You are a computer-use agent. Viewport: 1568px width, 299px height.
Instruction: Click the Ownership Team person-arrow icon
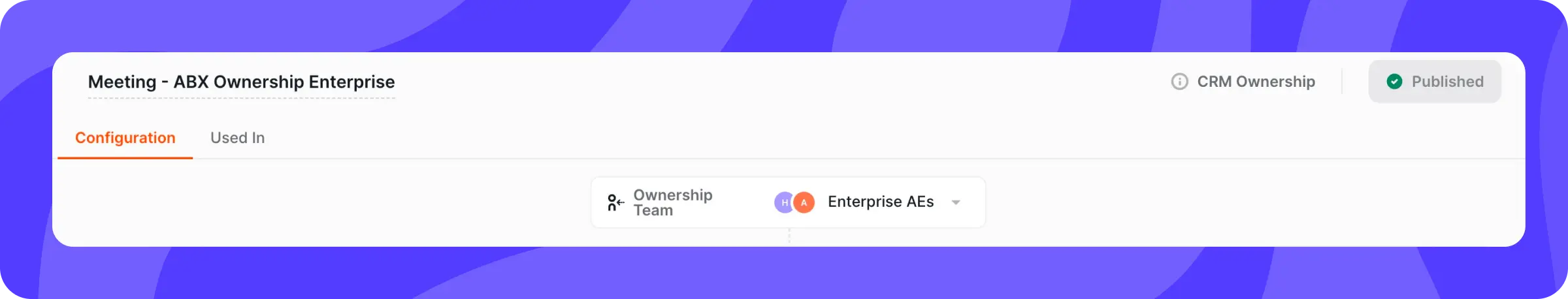click(x=615, y=202)
